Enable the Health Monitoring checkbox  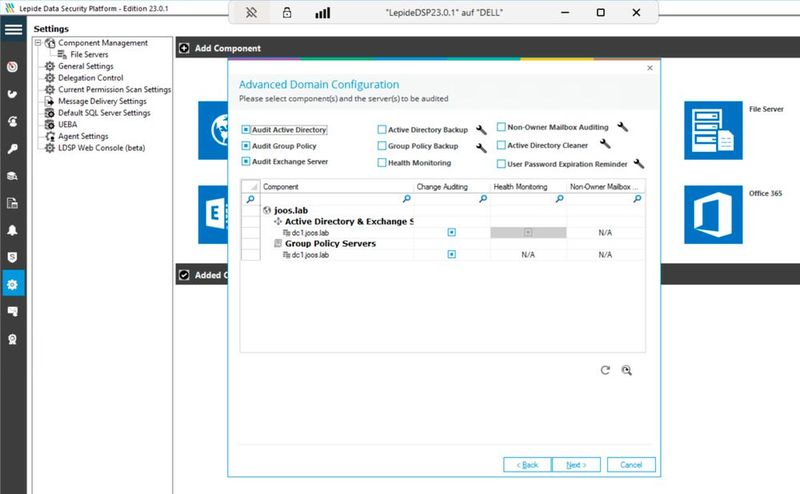(x=382, y=162)
